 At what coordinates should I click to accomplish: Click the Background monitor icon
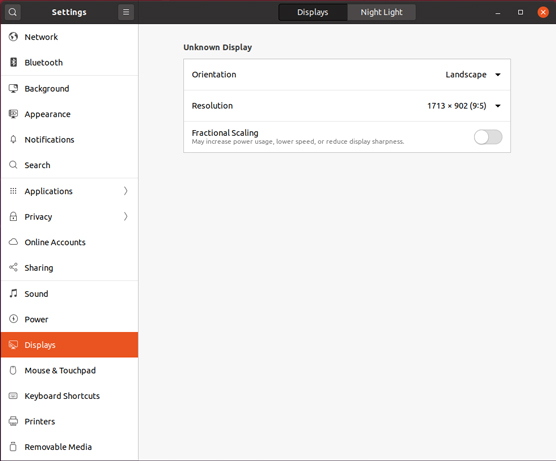pos(13,88)
